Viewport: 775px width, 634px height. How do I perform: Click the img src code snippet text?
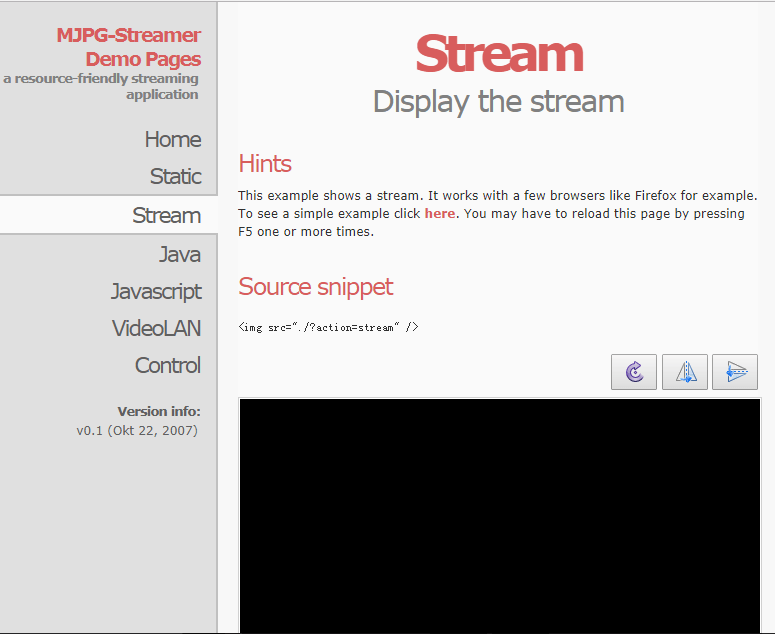tap(328, 327)
